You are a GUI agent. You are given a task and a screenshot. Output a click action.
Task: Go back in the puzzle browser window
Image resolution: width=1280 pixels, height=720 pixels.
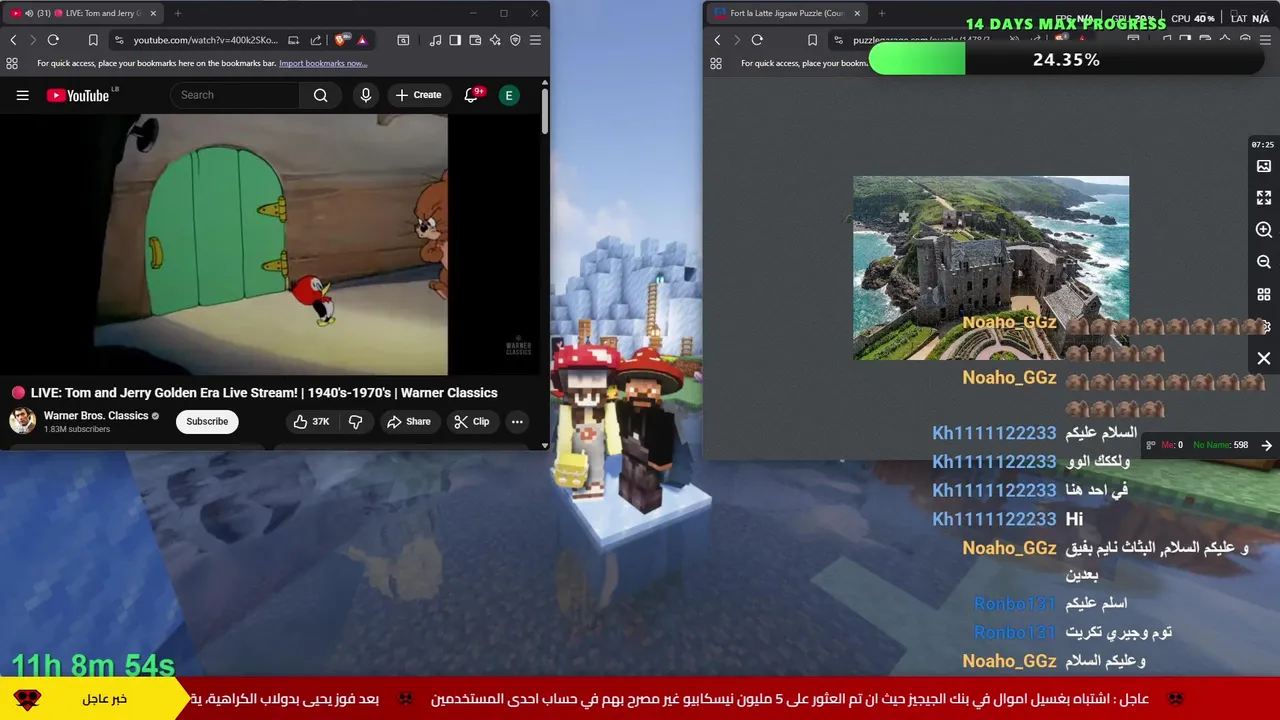tap(717, 40)
